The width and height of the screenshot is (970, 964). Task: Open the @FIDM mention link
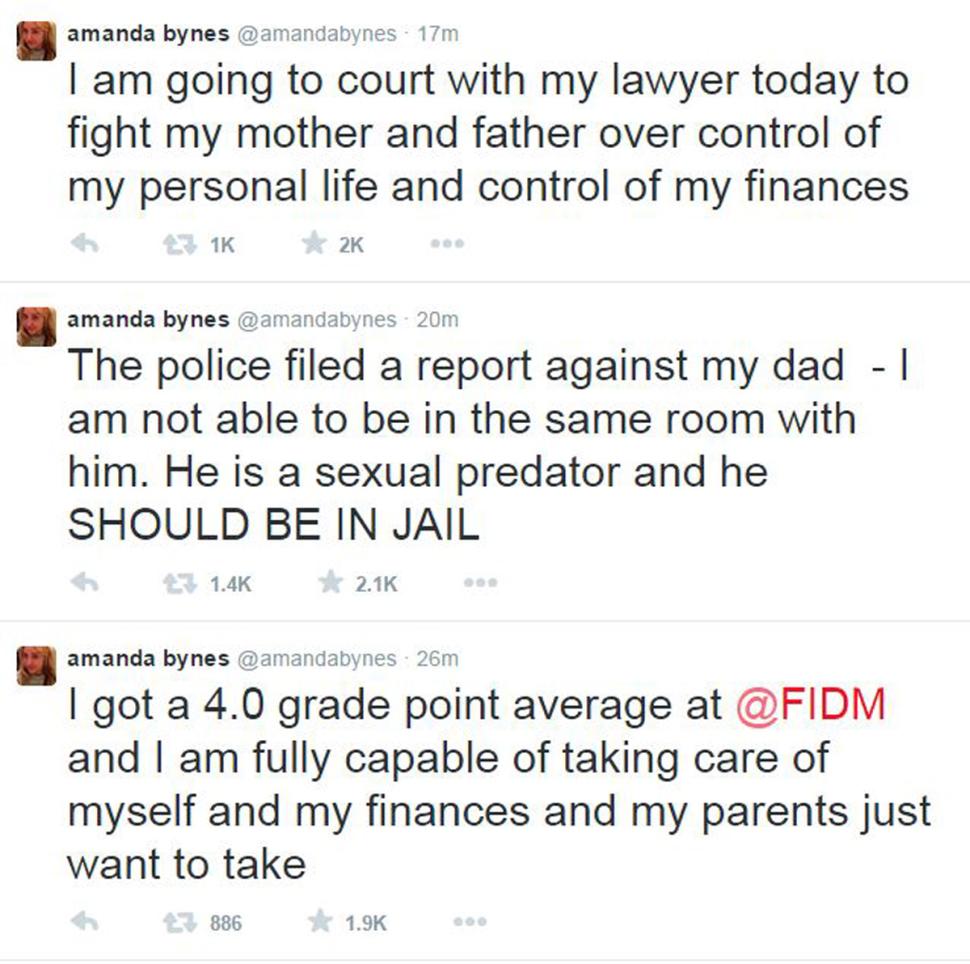coord(810,706)
